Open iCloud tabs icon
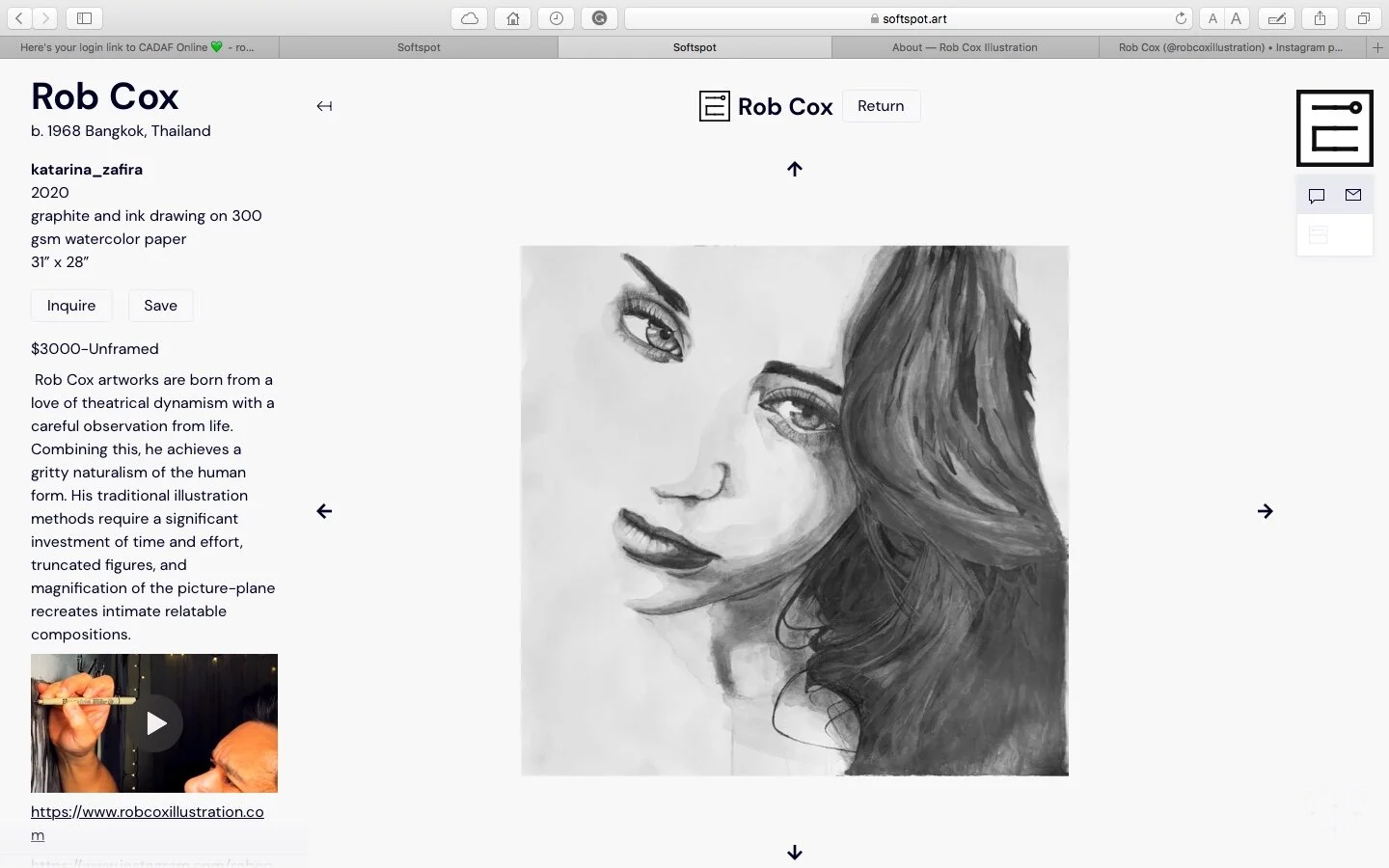This screenshot has width=1389, height=868. pyautogui.click(x=469, y=17)
